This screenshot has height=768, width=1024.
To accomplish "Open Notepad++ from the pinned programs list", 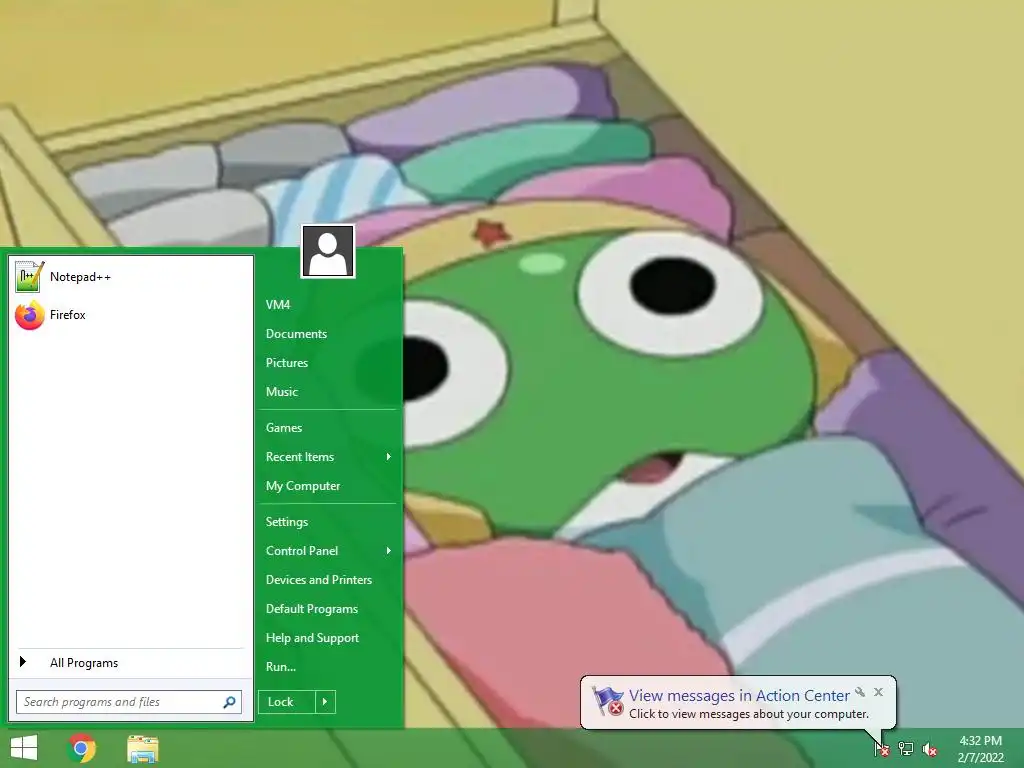I will (131, 277).
